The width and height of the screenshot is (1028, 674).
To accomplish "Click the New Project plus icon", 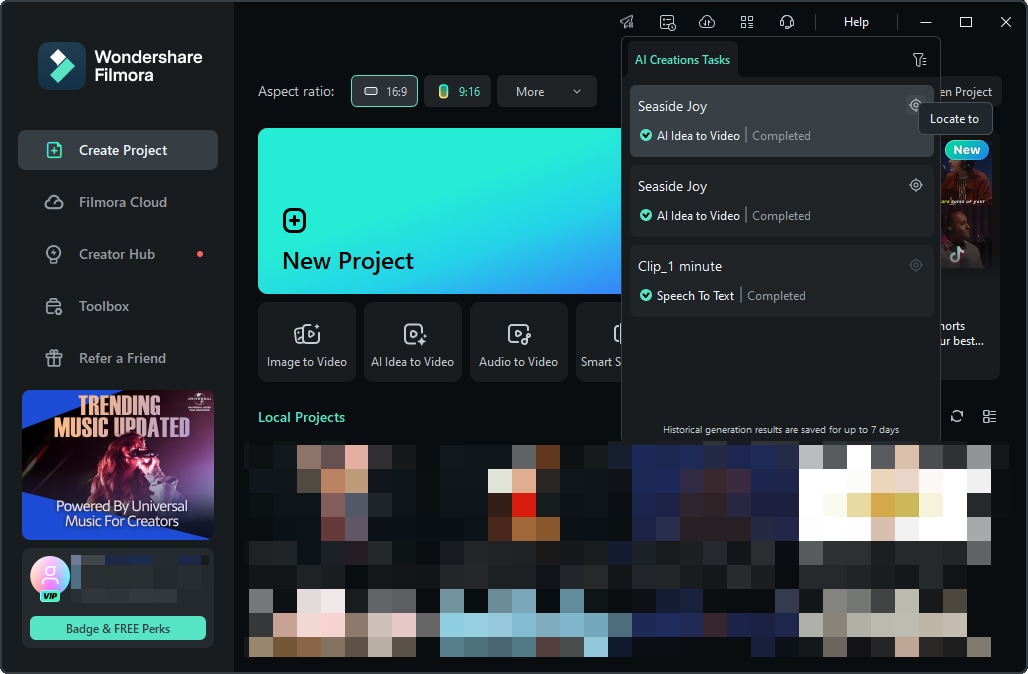I will click(294, 220).
